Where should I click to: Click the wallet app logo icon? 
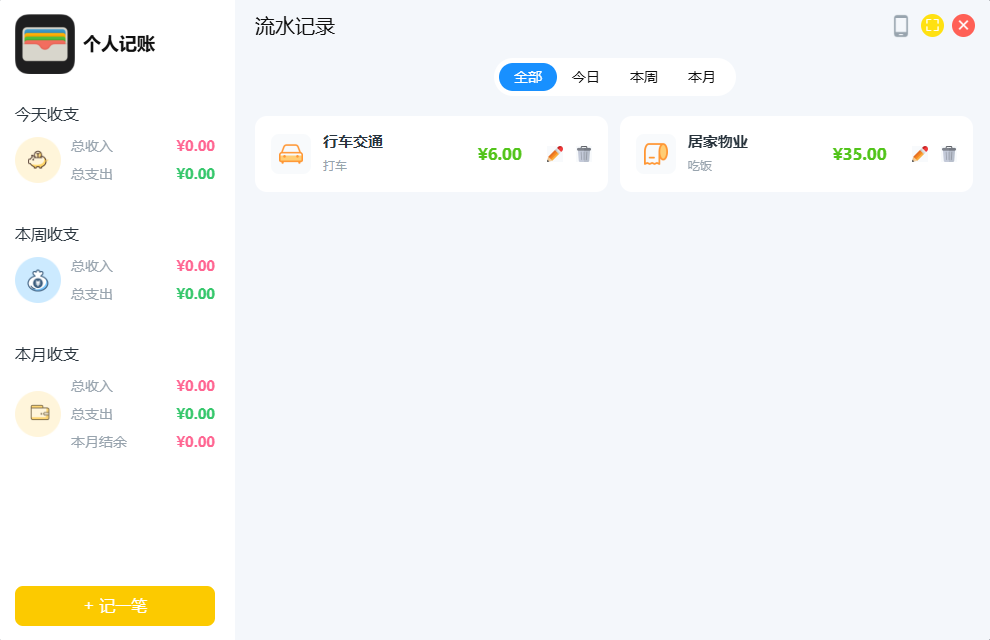pyautogui.click(x=45, y=44)
